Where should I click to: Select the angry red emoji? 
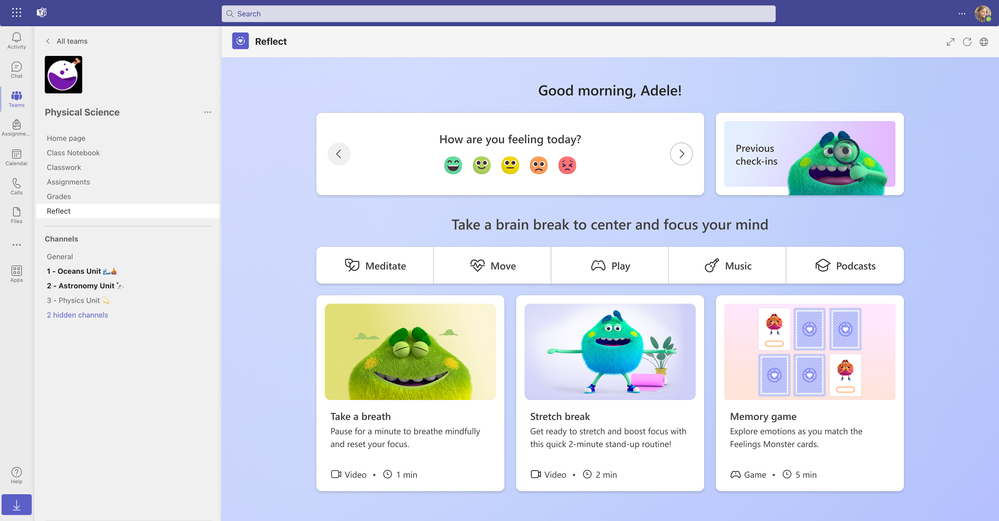pos(567,166)
